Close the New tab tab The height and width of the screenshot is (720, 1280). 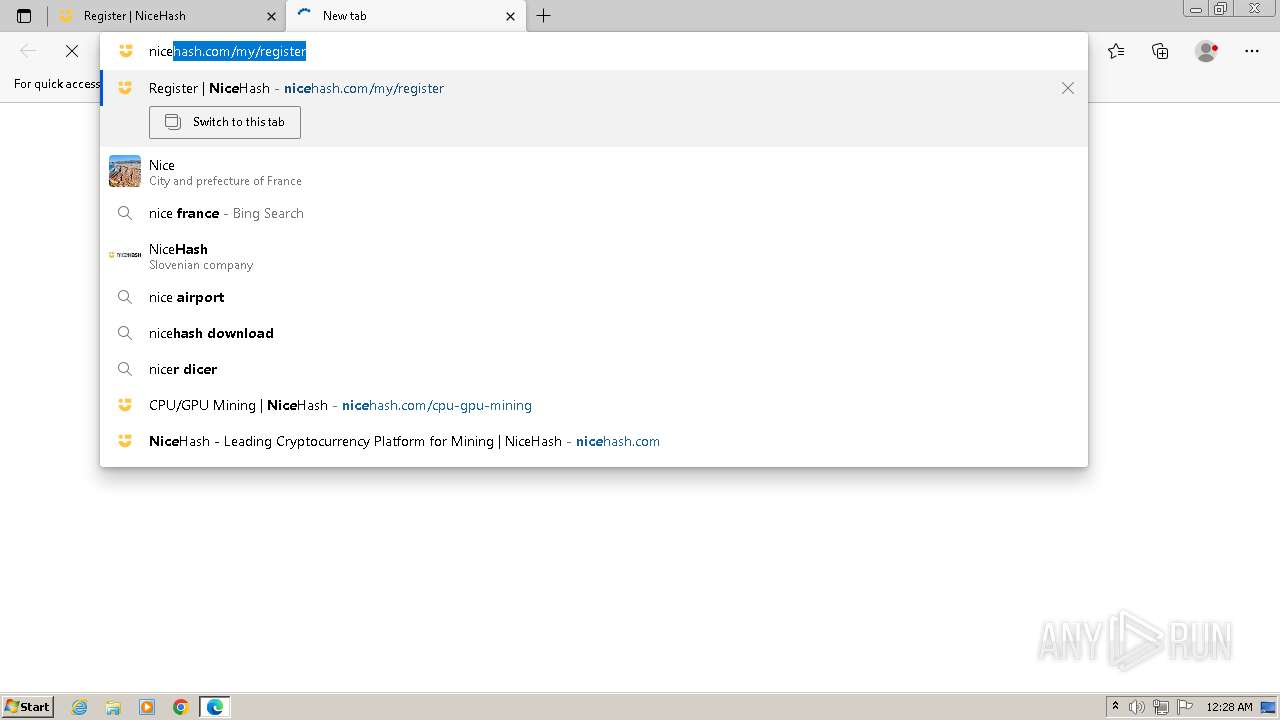click(511, 16)
